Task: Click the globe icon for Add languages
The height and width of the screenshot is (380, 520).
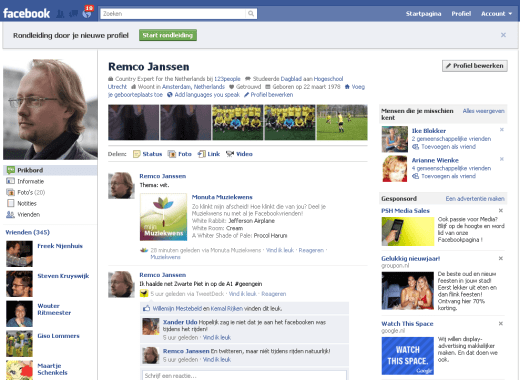Action: point(170,95)
